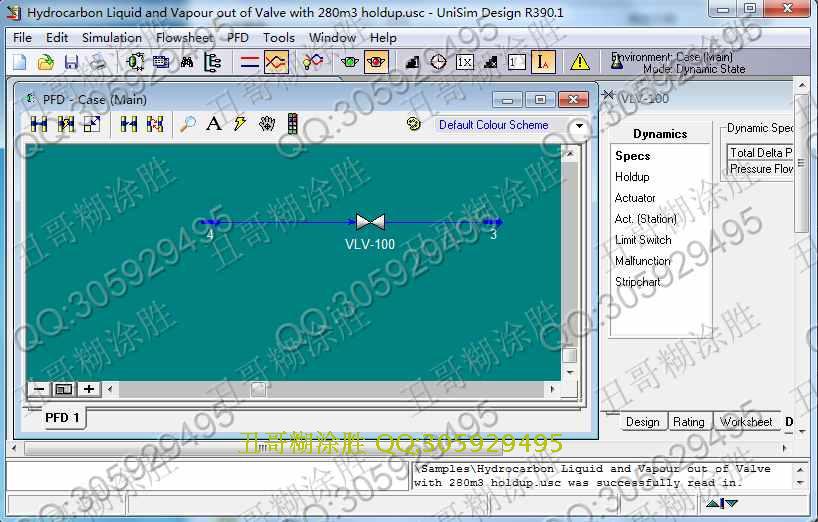Select Specs page in Dynamics list
Viewport: 818px width, 522px height.
(632, 156)
